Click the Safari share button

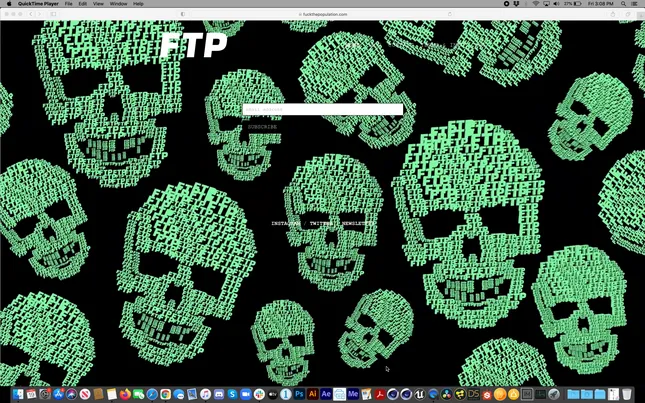point(613,14)
